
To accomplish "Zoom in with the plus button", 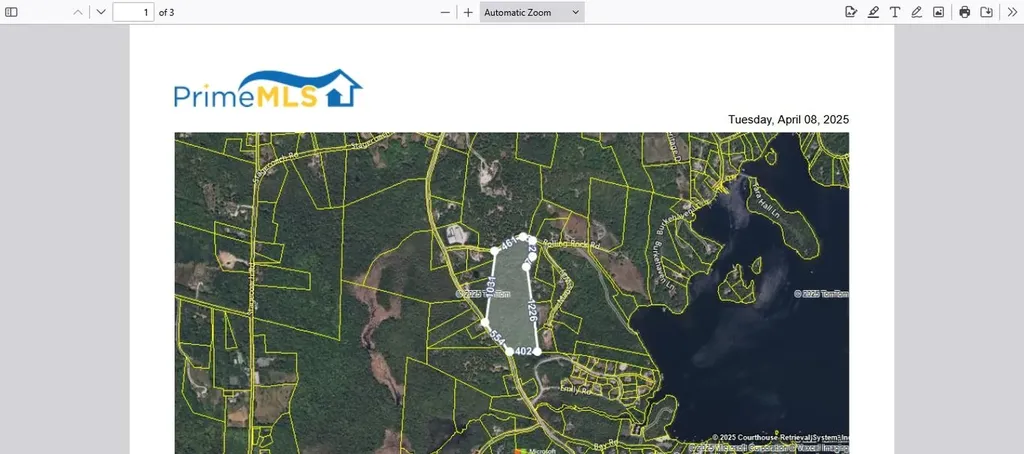I will point(468,12).
